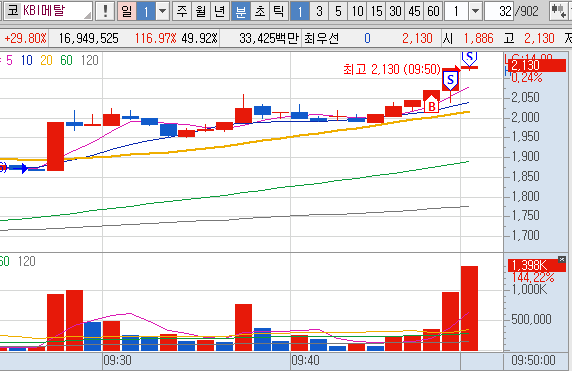Click the exclamation mark info button
Image resolution: width=572 pixels, height=371 pixels.
click(x=105, y=11)
